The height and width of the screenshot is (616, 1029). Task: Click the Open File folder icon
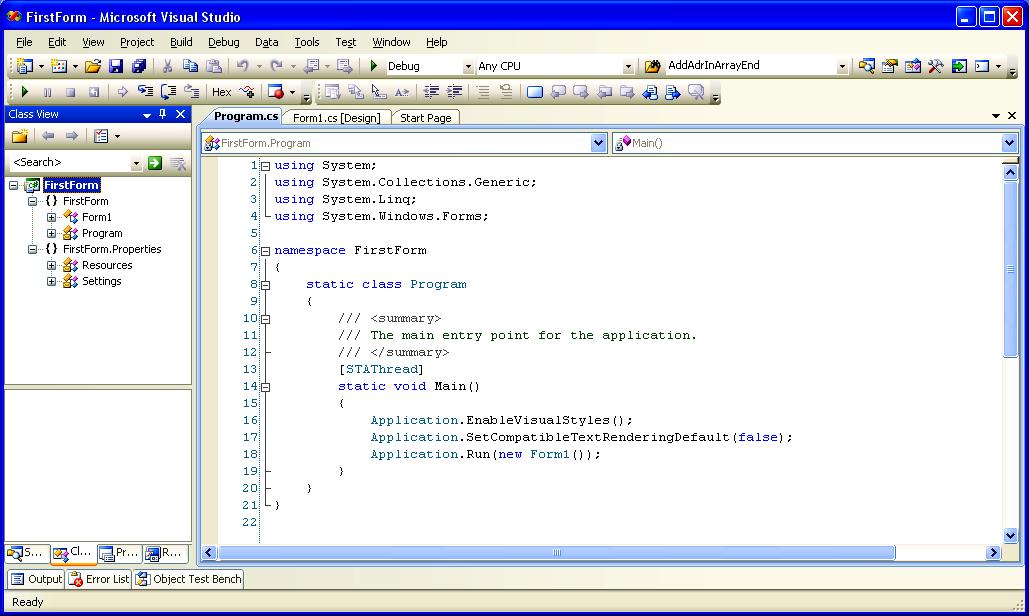pos(93,66)
